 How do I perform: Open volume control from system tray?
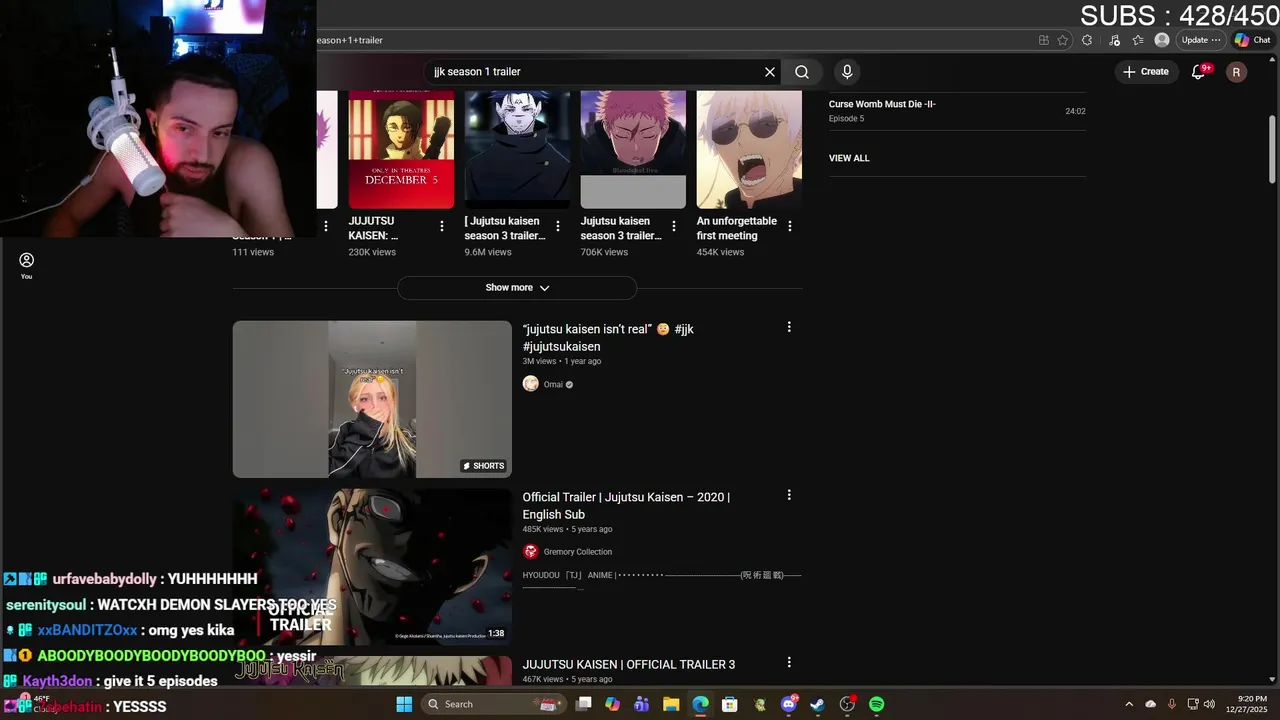coord(1209,704)
